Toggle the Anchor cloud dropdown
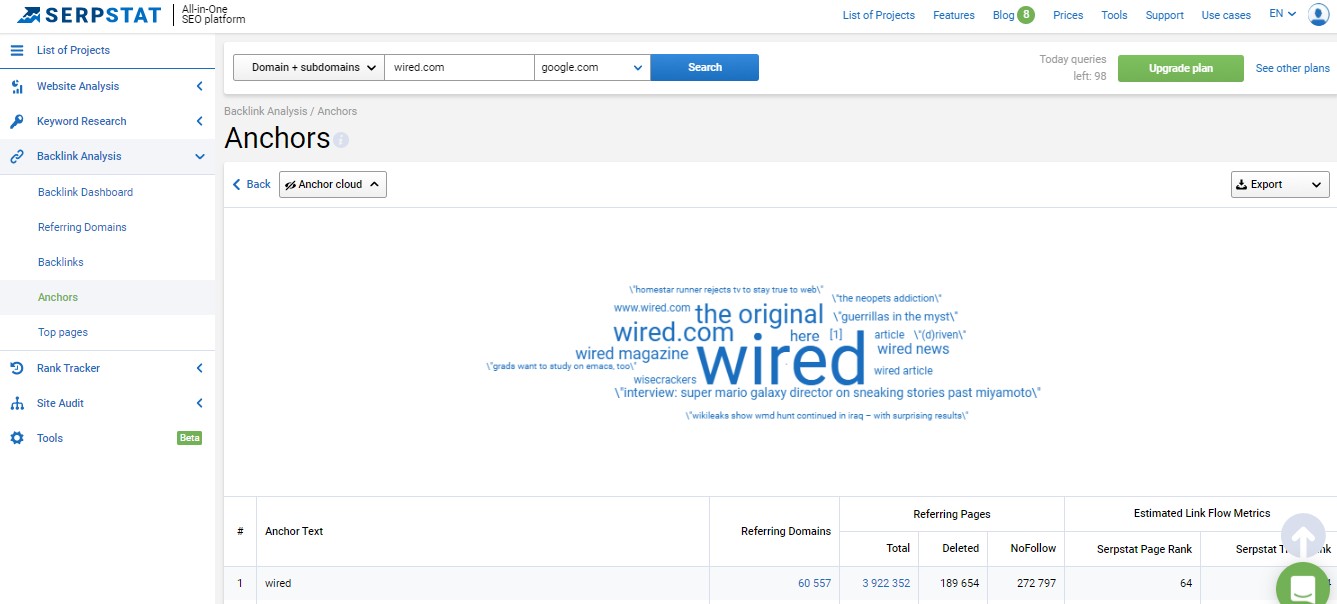The height and width of the screenshot is (604, 1337). (333, 184)
